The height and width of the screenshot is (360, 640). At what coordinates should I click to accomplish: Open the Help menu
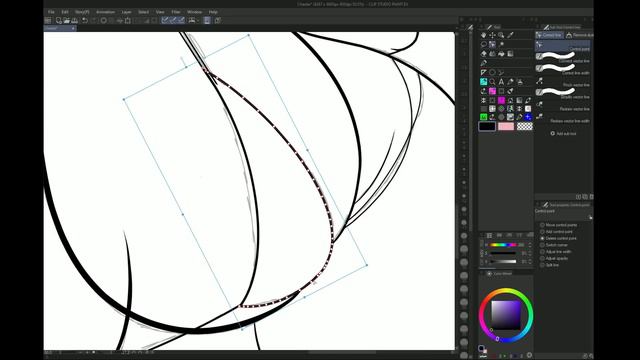click(x=213, y=12)
